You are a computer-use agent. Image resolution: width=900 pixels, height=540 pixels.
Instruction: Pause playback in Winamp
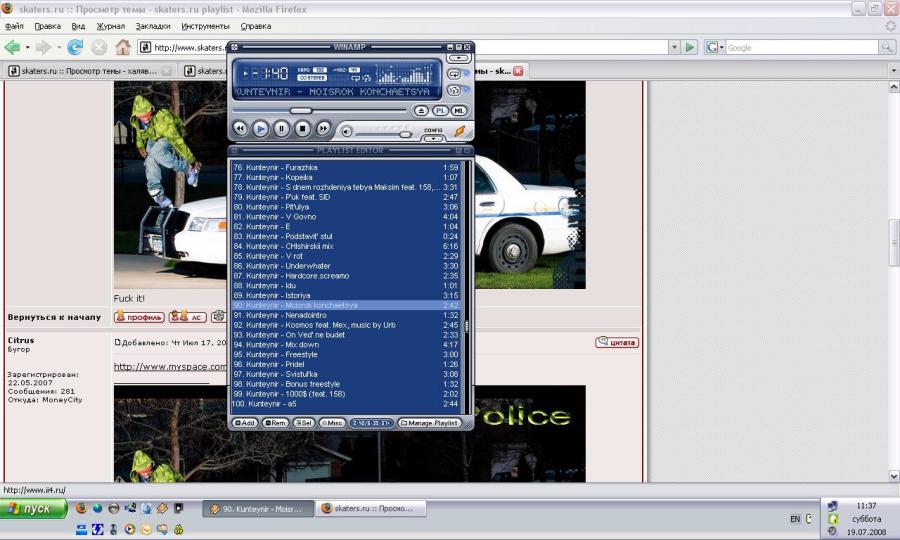tap(282, 129)
